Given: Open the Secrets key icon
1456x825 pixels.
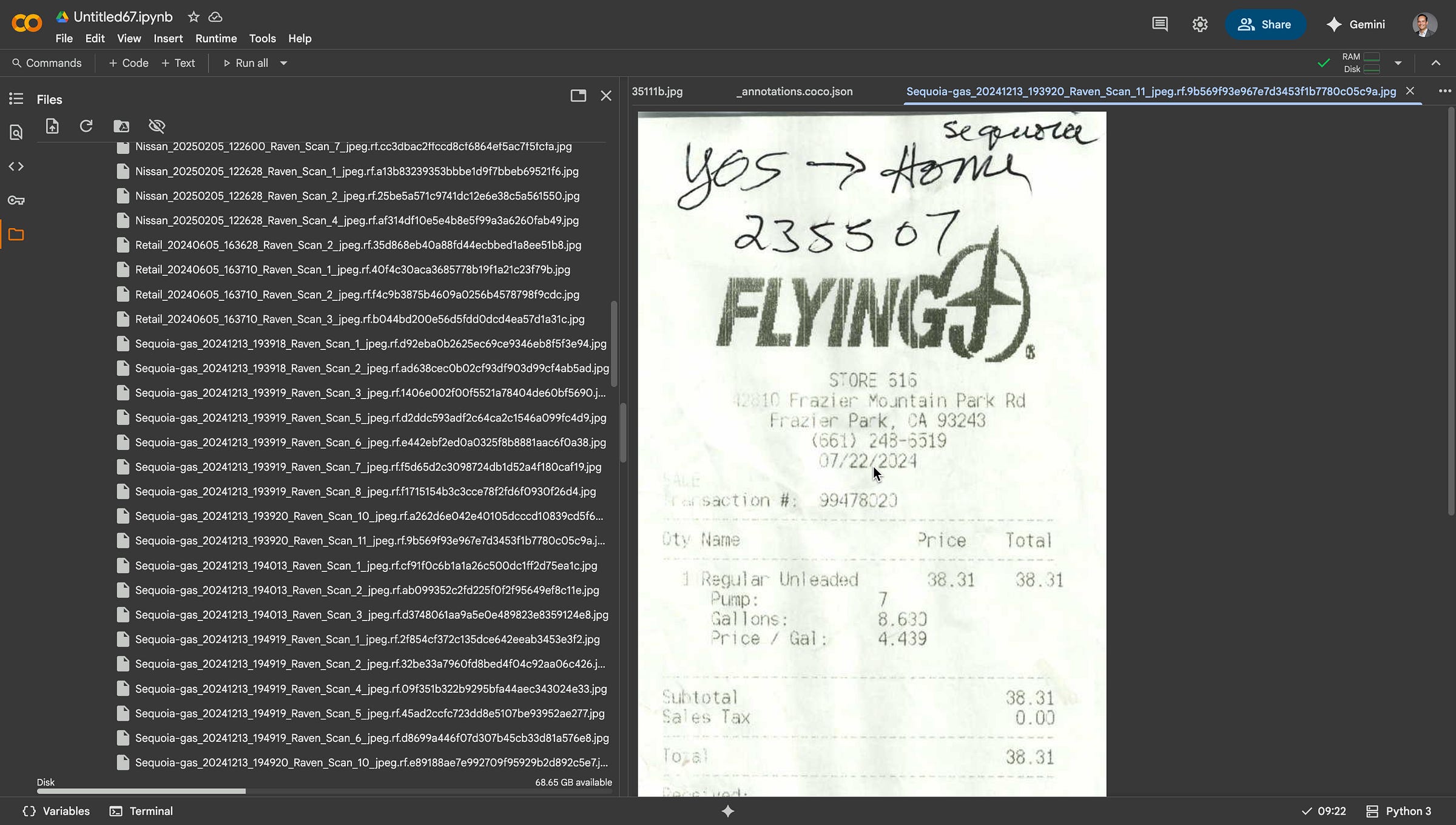Looking at the screenshot, I should [x=16, y=200].
